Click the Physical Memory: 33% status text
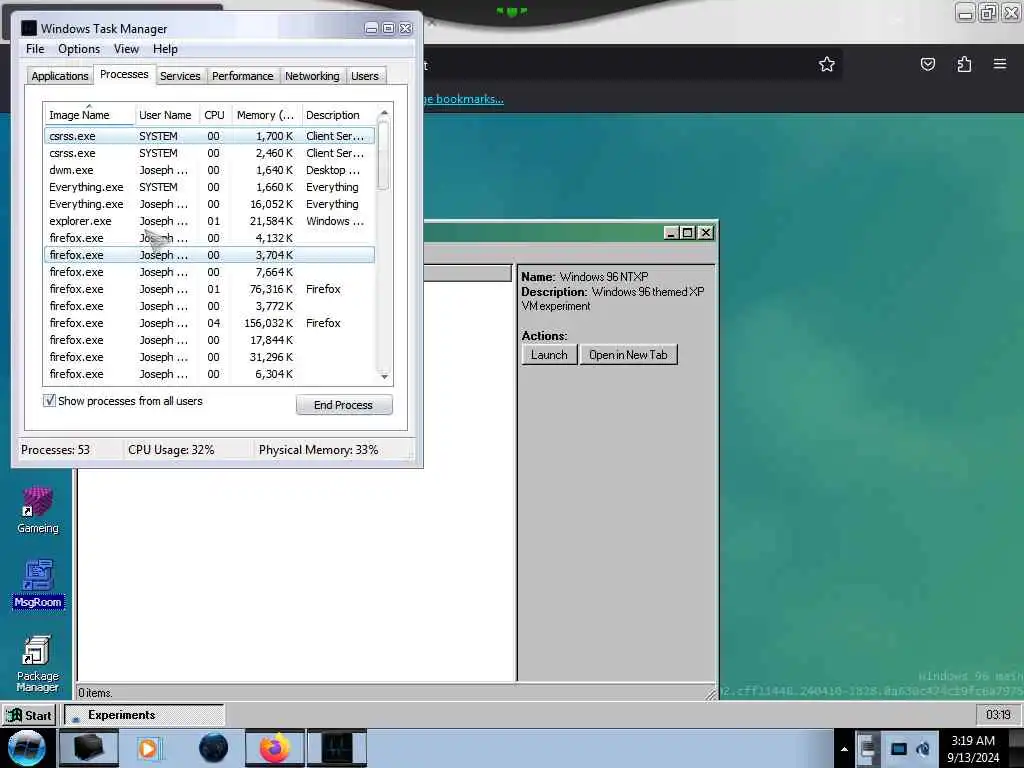This screenshot has height=768, width=1024. tap(319, 450)
